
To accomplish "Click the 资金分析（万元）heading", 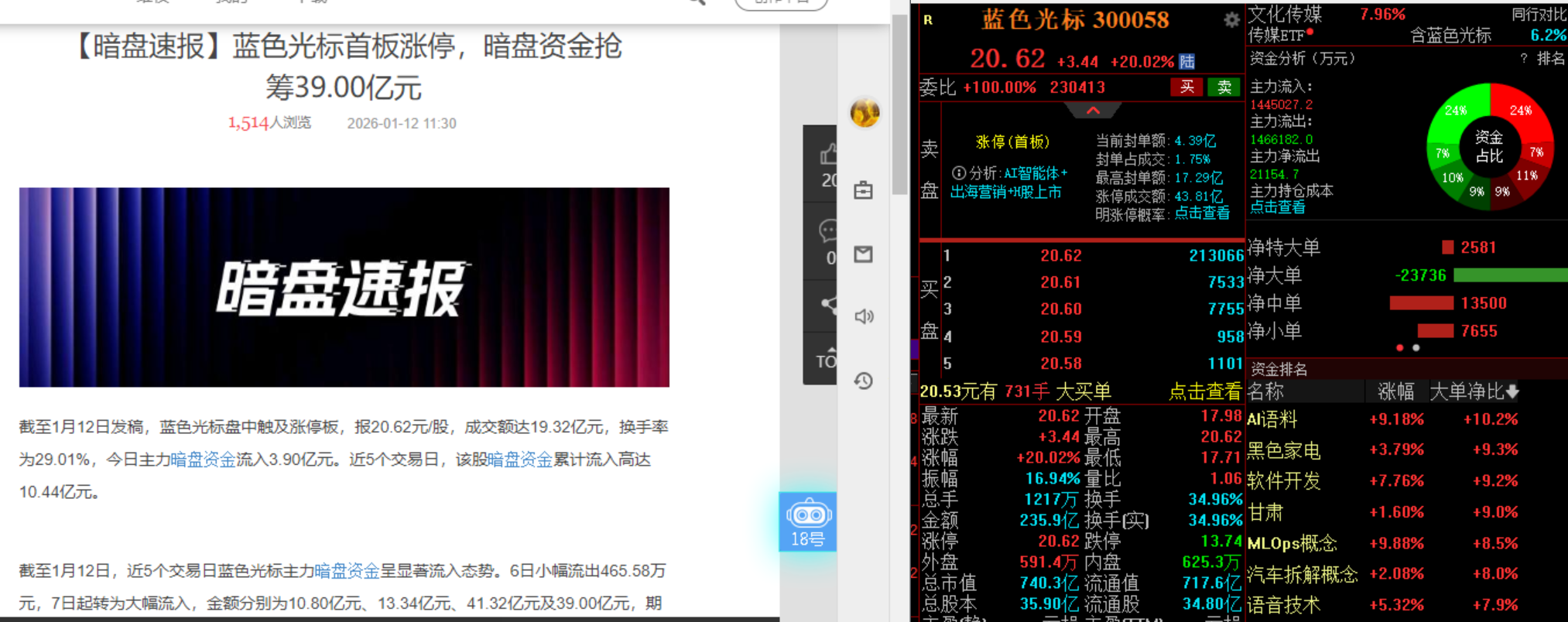I will coord(1303,59).
